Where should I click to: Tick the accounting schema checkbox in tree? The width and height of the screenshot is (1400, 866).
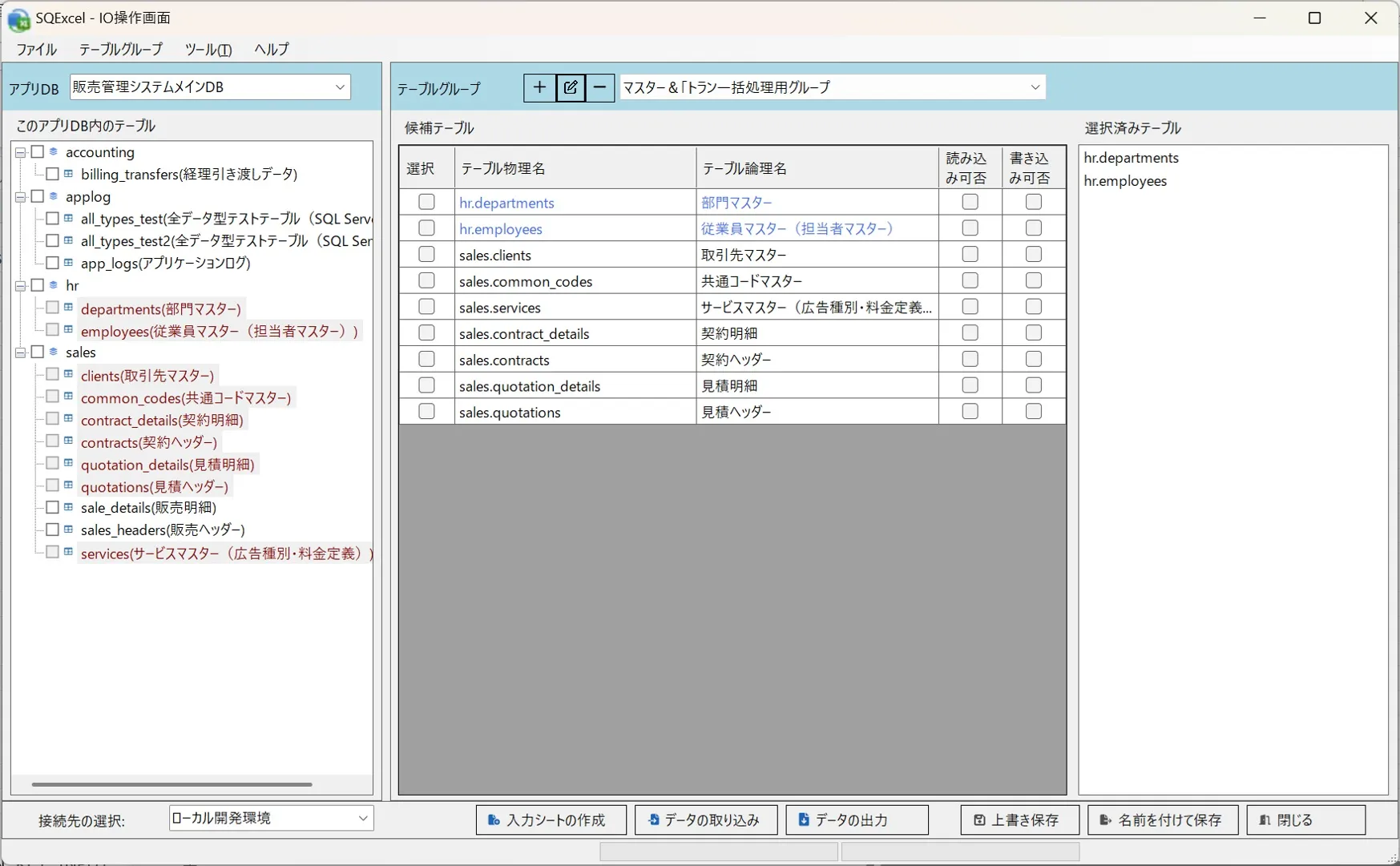point(38,151)
